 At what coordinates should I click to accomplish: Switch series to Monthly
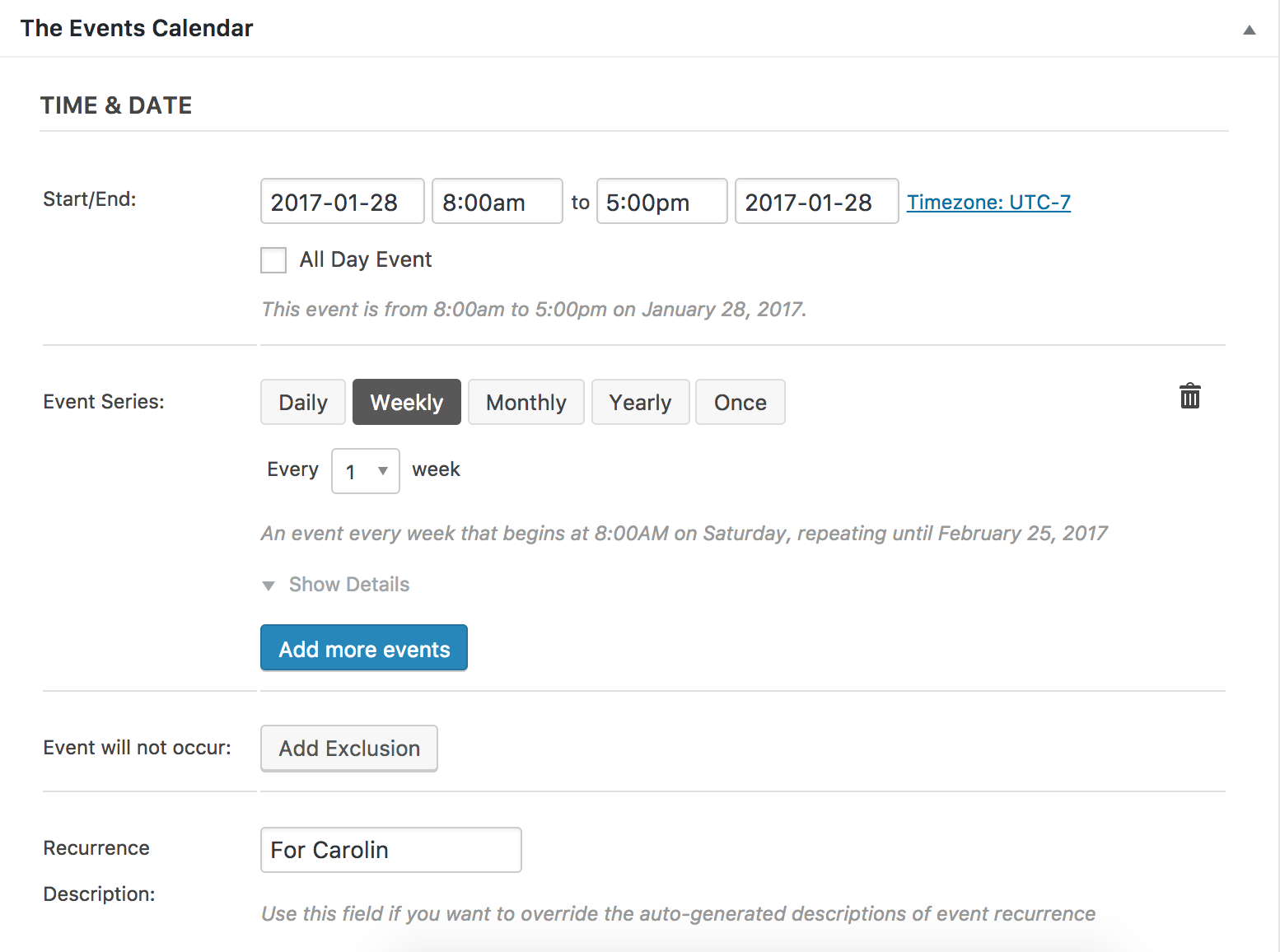pos(526,402)
